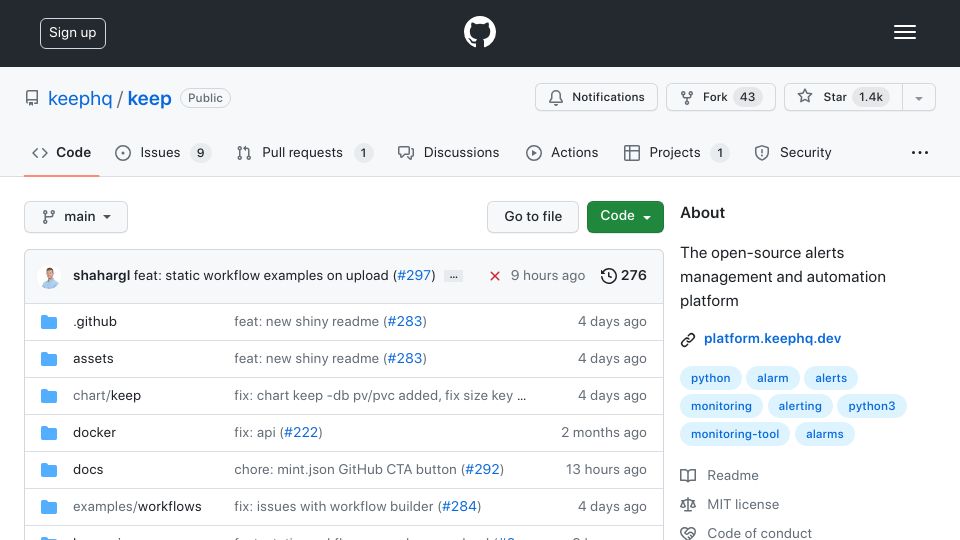Viewport: 960px width, 540px height.
Task: Open #283 link in assets row
Action: (405, 359)
